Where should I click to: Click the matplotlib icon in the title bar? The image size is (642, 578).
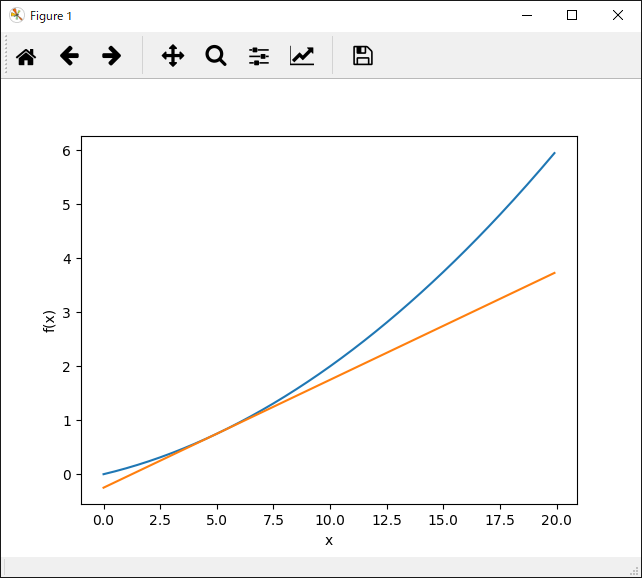16,15
